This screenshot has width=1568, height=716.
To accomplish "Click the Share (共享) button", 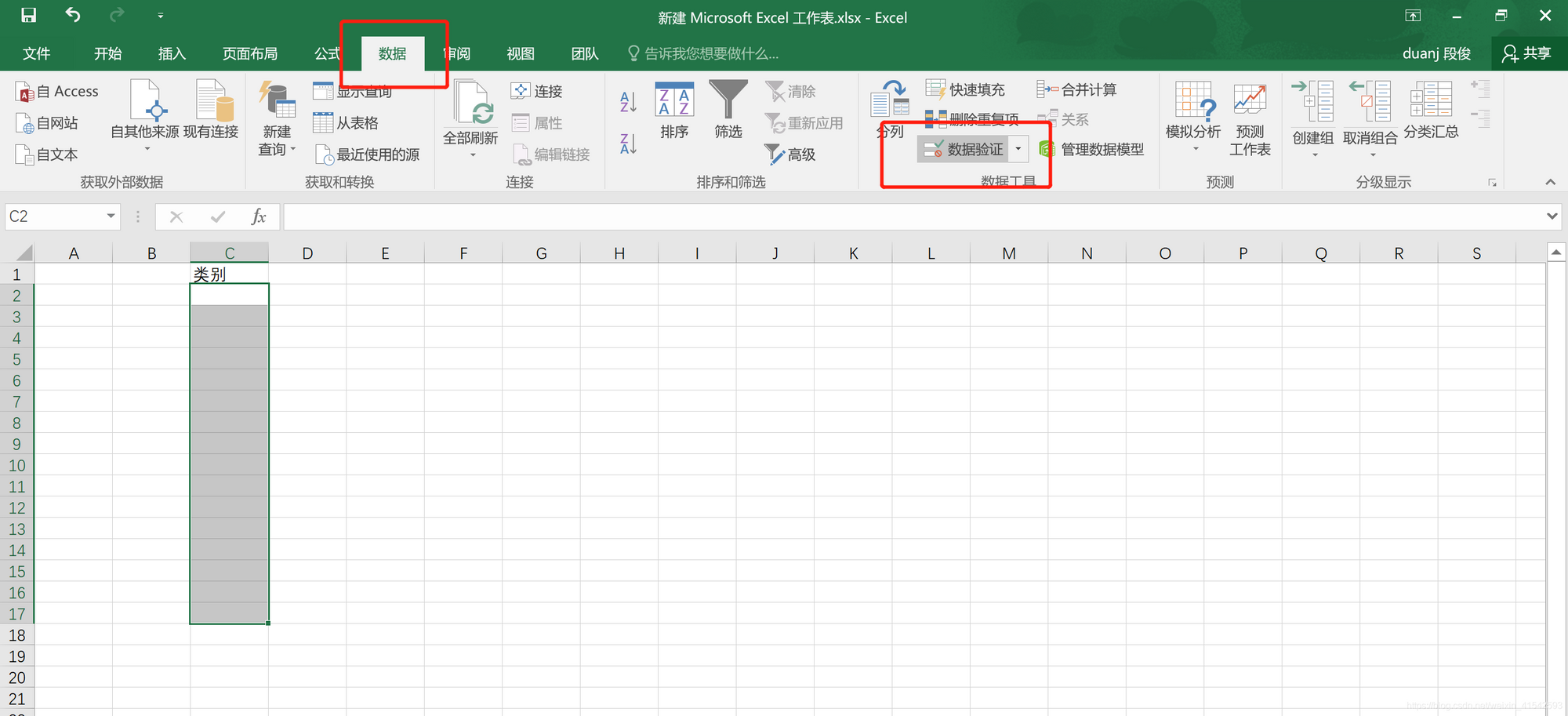I will click(x=1526, y=53).
